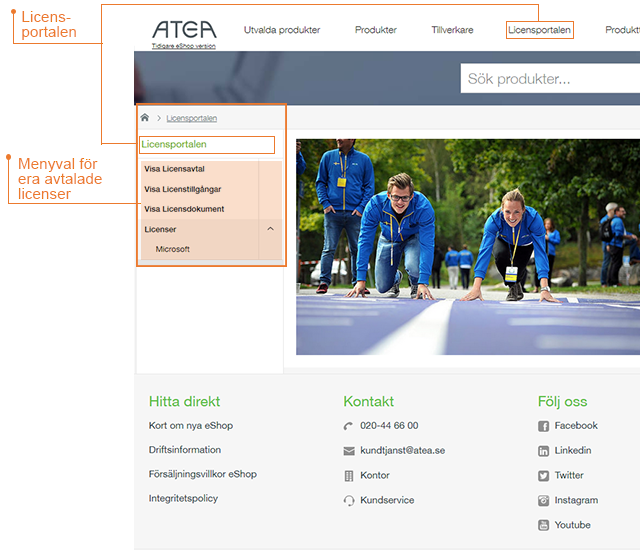Click the home icon in breadcrumb
Image resolution: width=640 pixels, height=550 pixels.
[x=145, y=118]
